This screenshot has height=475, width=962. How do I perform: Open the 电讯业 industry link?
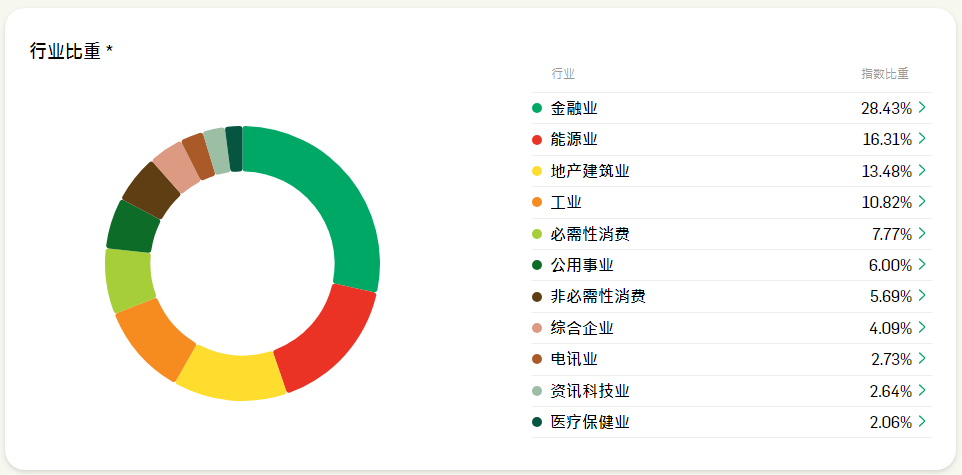click(574, 360)
